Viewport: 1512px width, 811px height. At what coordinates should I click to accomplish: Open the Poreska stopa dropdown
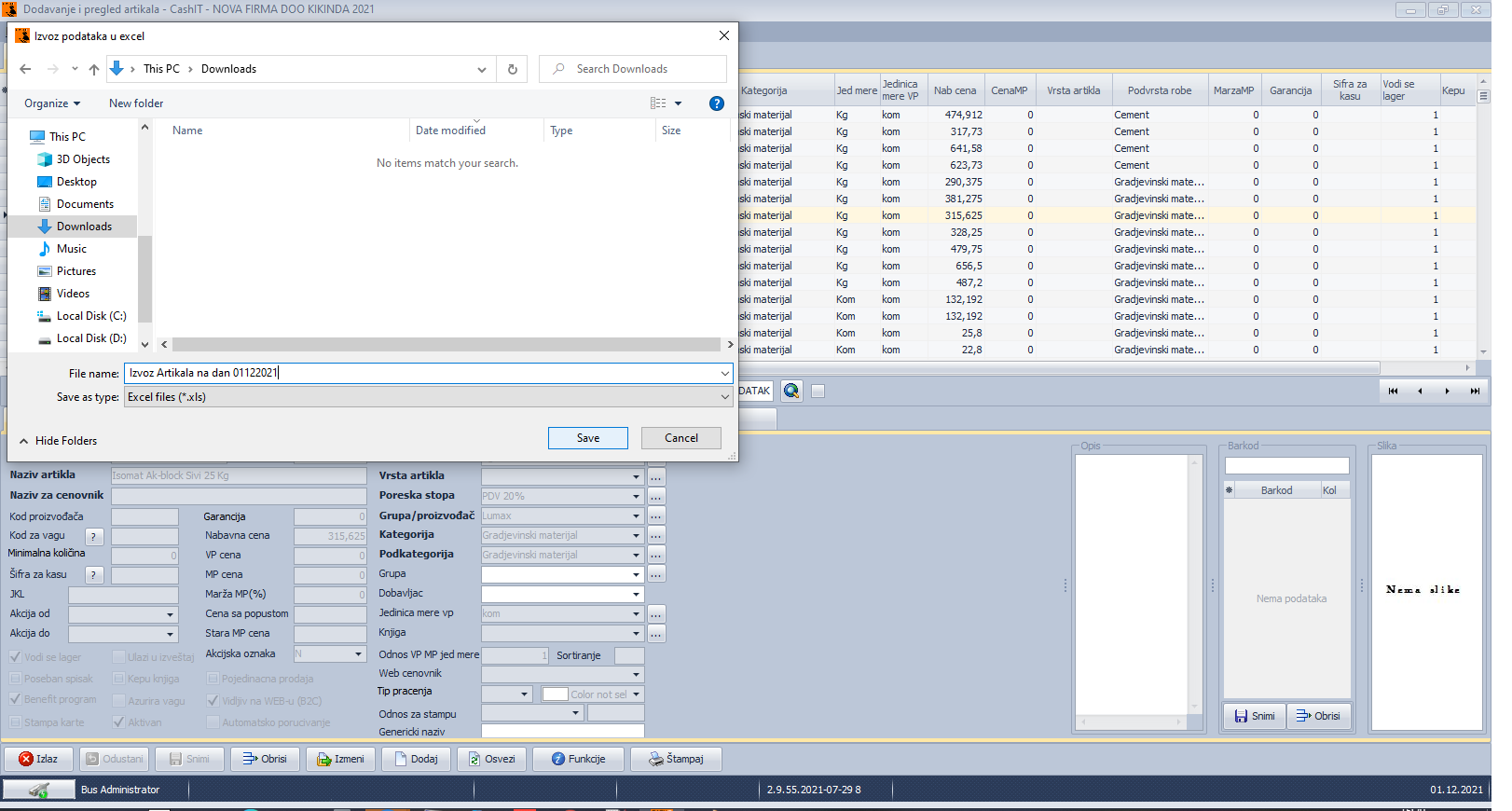[637, 496]
